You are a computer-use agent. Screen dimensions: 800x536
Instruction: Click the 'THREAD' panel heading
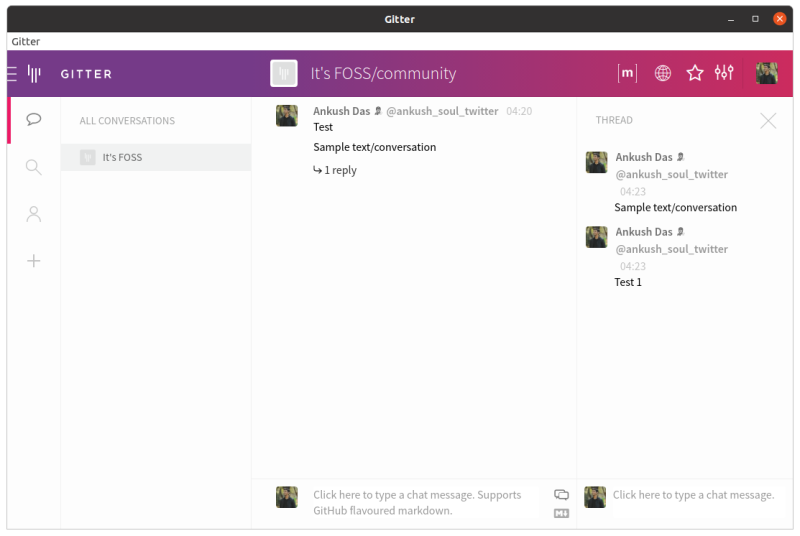click(614, 120)
